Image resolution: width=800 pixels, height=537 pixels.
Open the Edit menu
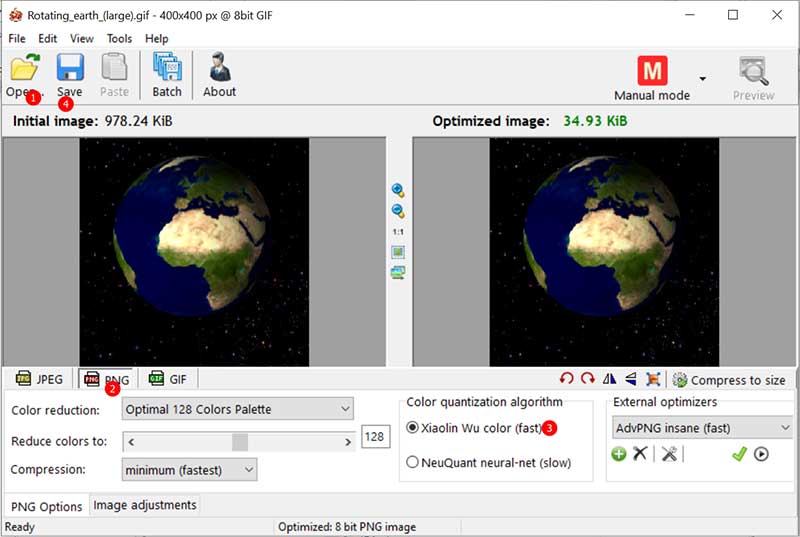(47, 38)
